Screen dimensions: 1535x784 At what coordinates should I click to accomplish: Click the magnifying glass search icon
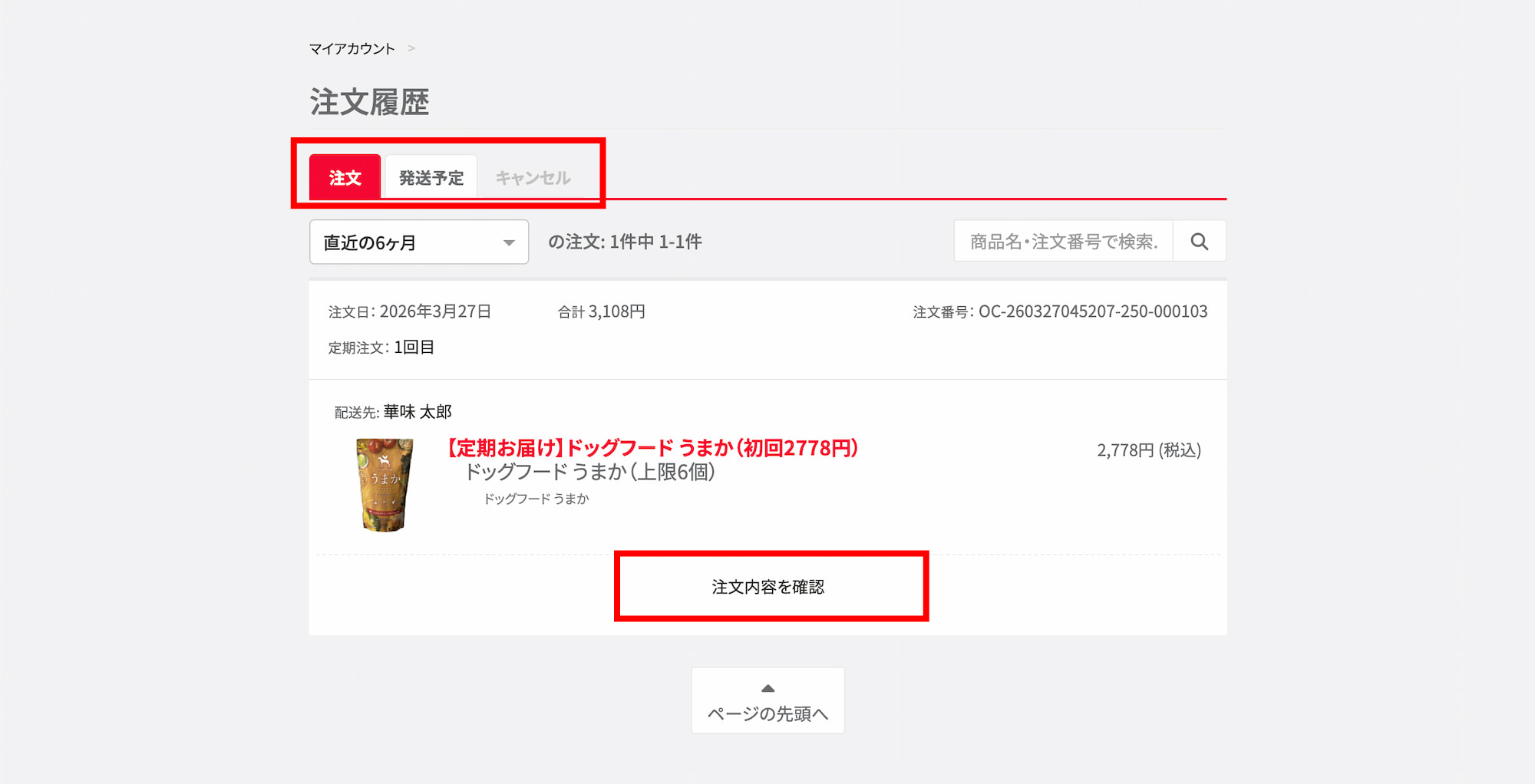1199,242
